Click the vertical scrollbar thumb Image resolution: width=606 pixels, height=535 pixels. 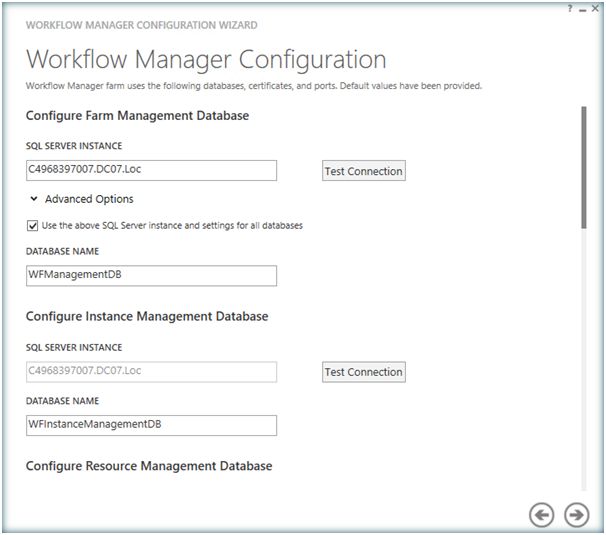point(584,167)
